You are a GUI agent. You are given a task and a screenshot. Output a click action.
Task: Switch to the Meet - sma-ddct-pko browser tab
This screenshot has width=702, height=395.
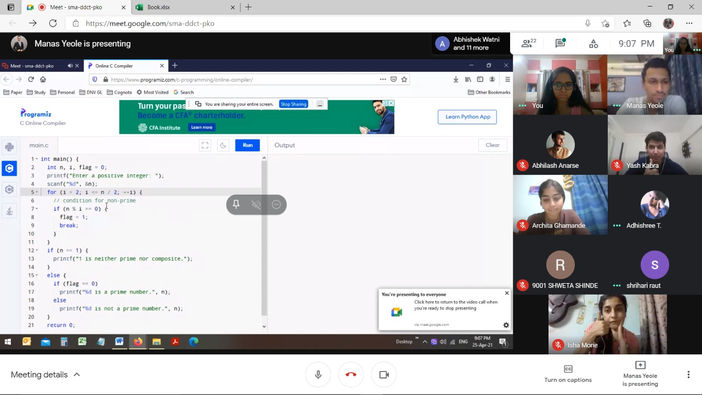(76, 7)
